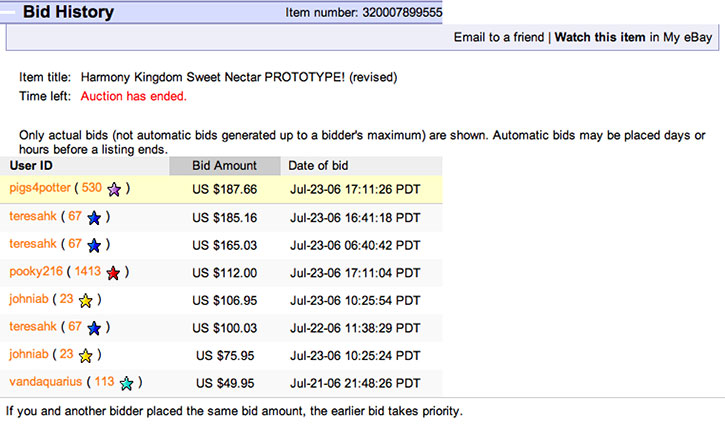The width and height of the screenshot is (725, 428).
Task: Select the bid amount US $75.95
Action: [x=225, y=356]
